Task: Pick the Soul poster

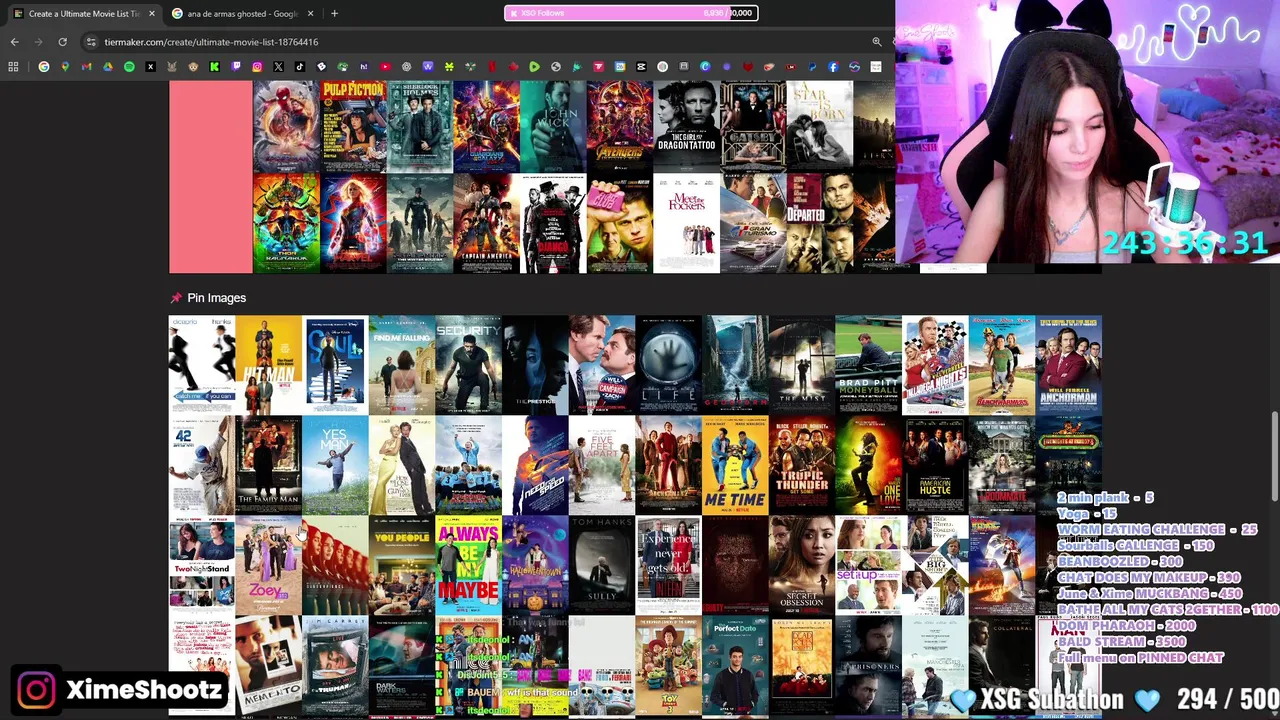Action: [335, 365]
